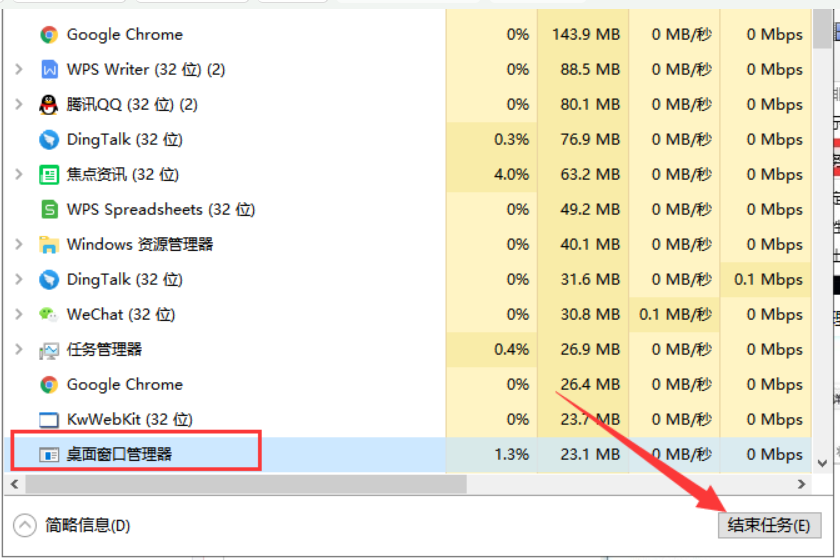The width and height of the screenshot is (840, 560).
Task: Click the 63.2 MB memory value
Action: 590,175
